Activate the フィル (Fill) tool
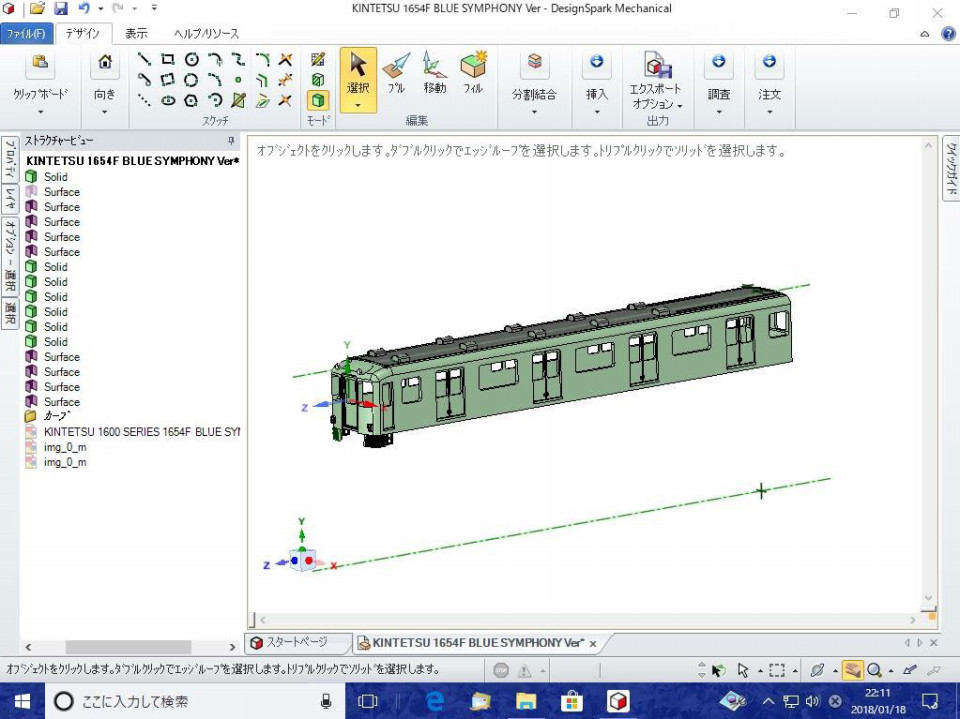This screenshot has width=960, height=719. (473, 73)
